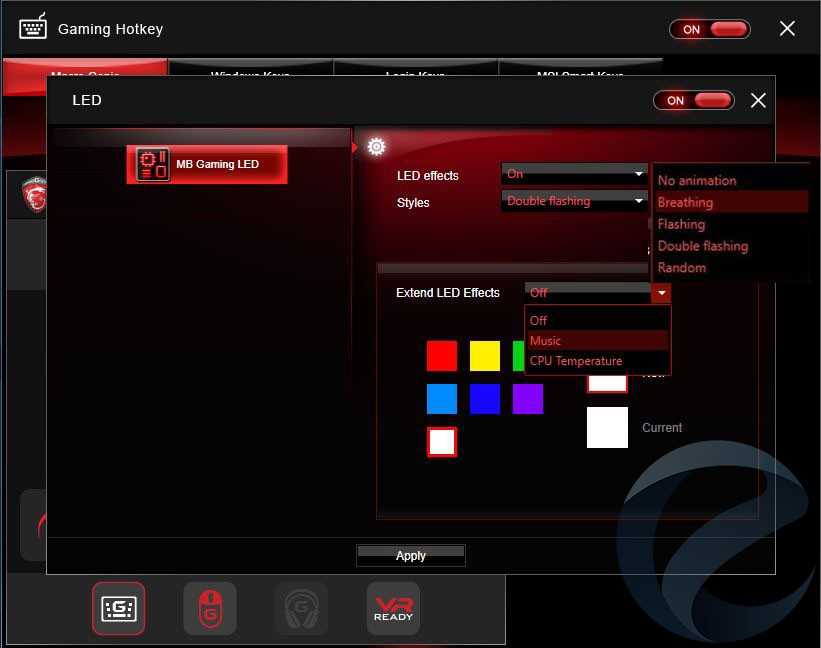Viewport: 821px width, 648px height.
Task: Choose Breathing from the styles list
Action: [x=686, y=202]
